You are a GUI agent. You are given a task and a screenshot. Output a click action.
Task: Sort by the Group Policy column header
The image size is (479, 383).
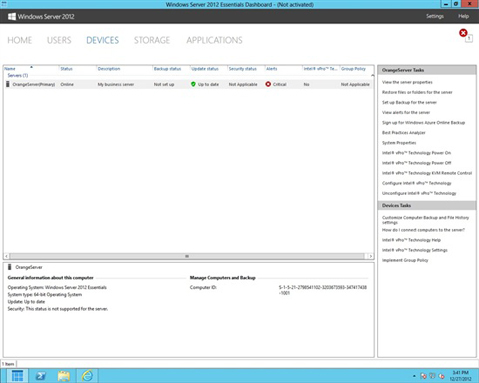click(353, 69)
